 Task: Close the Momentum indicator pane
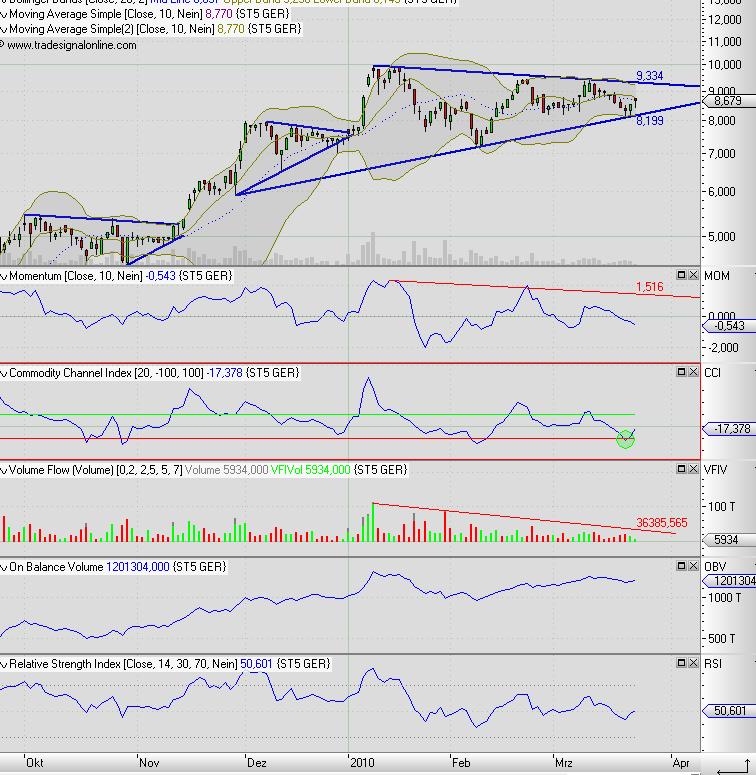tap(693, 275)
